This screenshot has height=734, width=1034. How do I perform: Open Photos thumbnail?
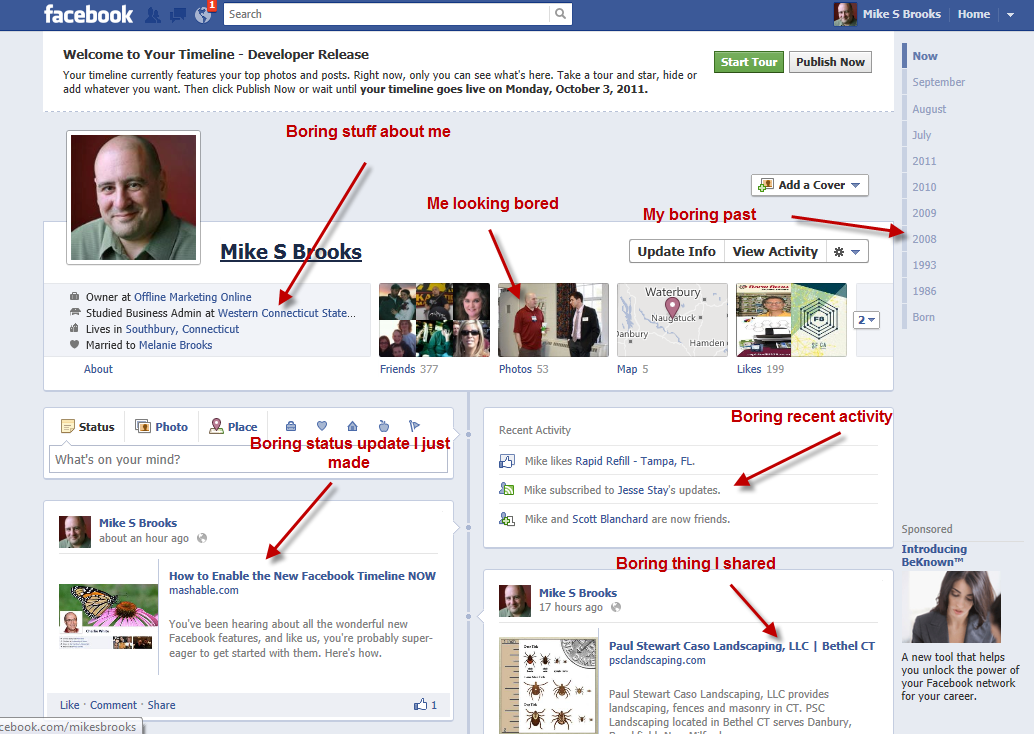(x=553, y=320)
